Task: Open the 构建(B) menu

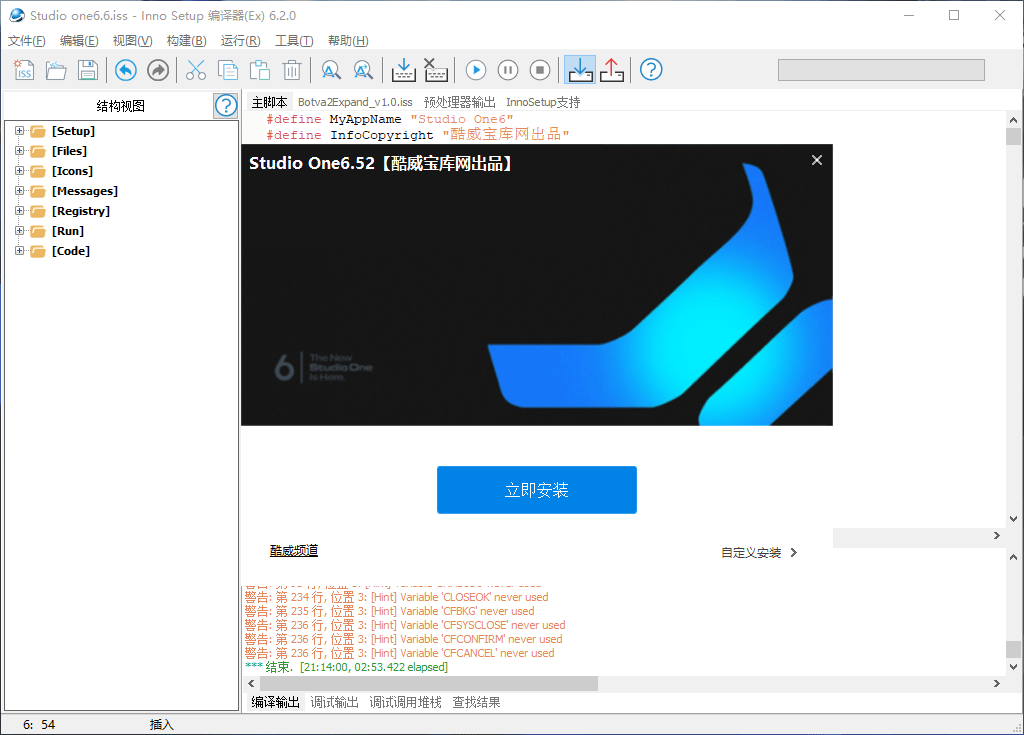Action: pyautogui.click(x=187, y=41)
